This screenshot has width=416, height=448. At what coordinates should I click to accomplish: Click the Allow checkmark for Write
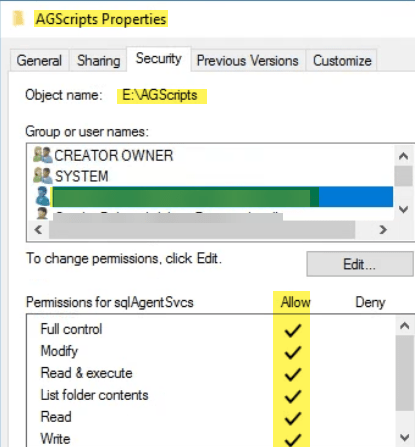coord(293,439)
